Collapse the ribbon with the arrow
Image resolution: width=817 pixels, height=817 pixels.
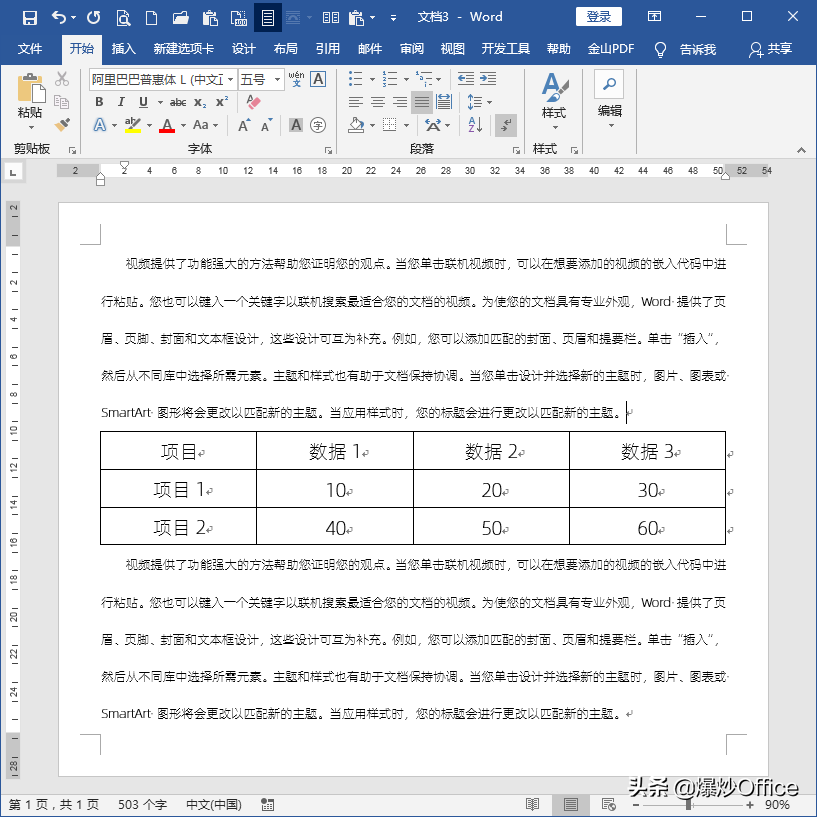(801, 150)
